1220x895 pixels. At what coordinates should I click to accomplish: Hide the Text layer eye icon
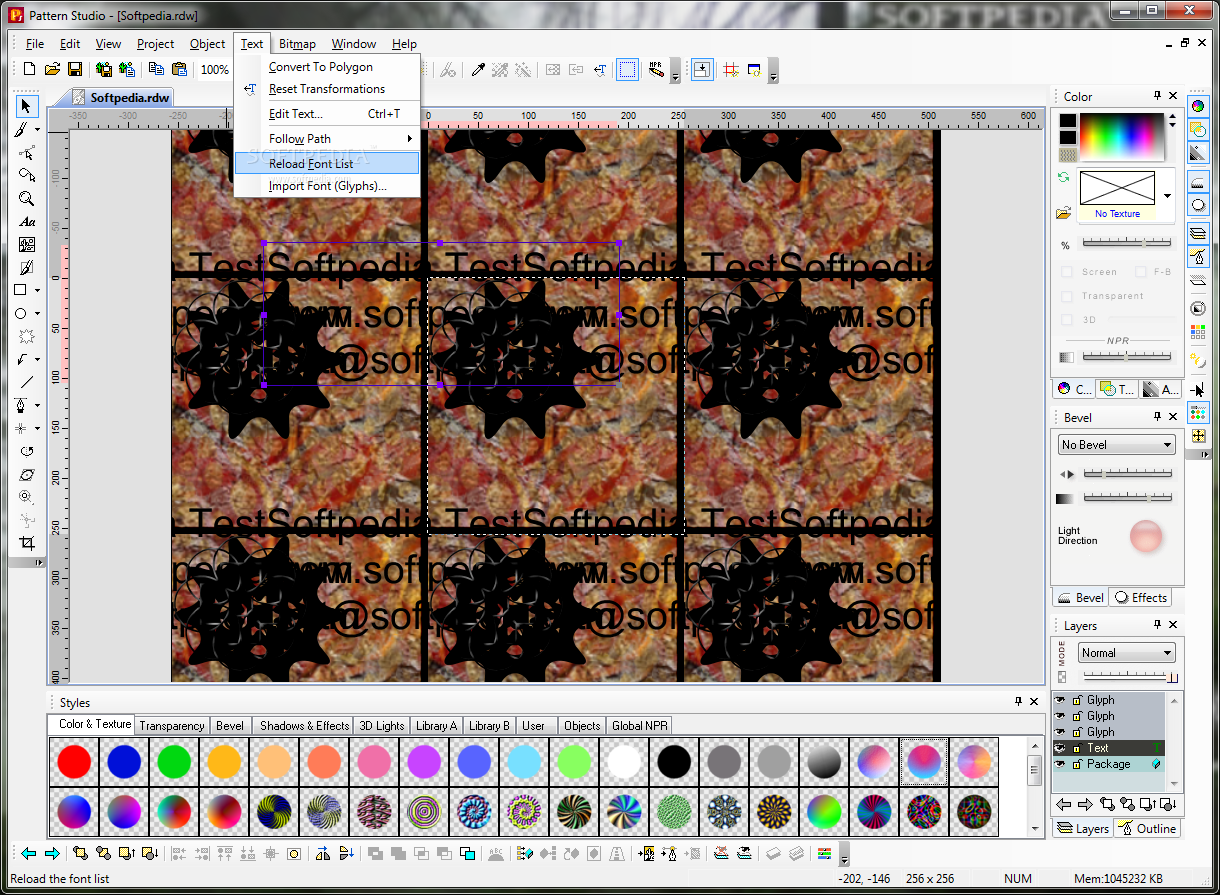[1061, 748]
